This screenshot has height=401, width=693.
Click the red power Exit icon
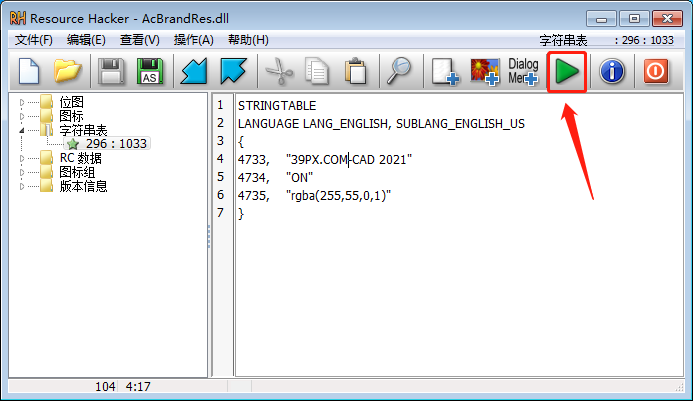coord(655,71)
